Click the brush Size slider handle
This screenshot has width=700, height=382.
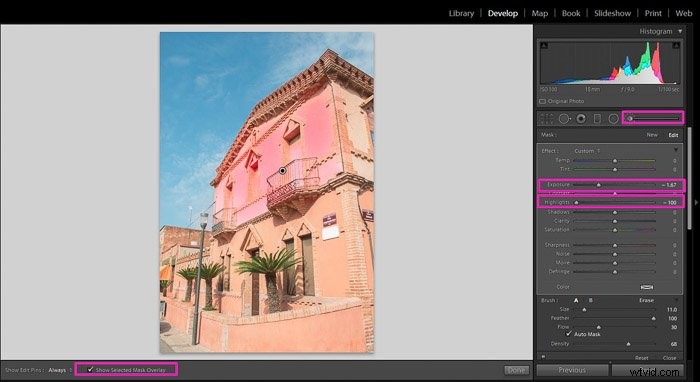coord(584,309)
